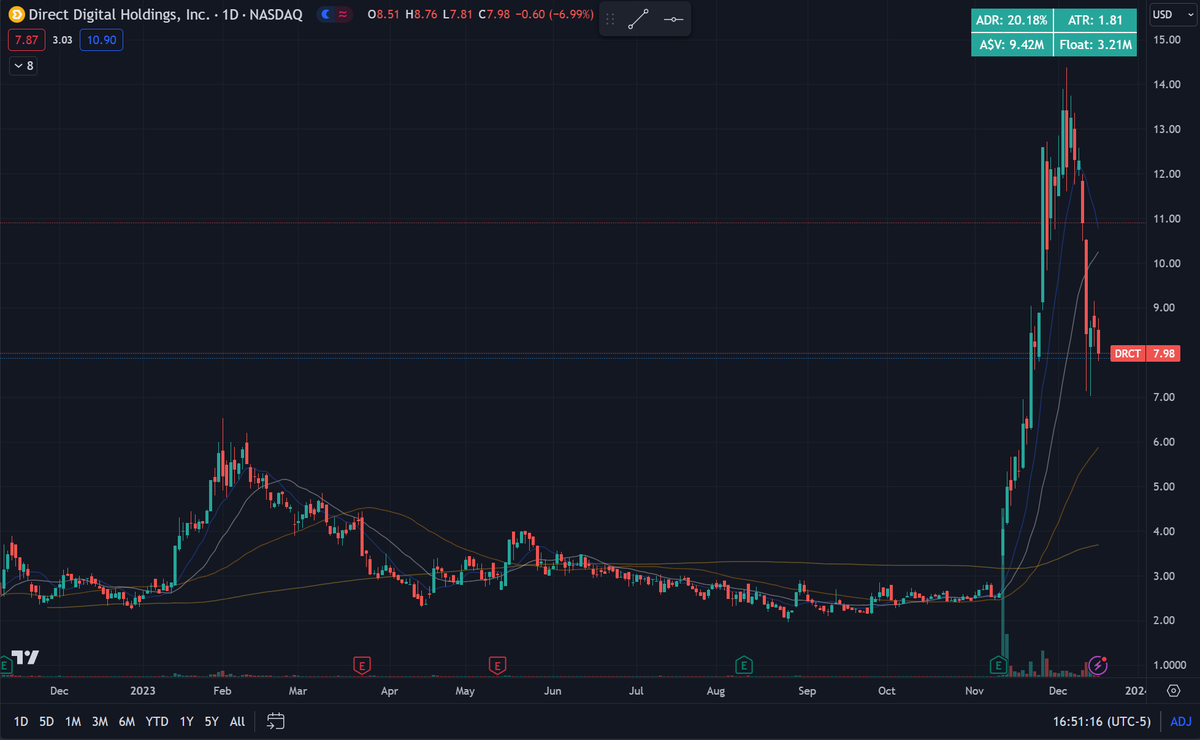
Task: Click the red approximate-sign data status icon
Action: click(x=343, y=15)
